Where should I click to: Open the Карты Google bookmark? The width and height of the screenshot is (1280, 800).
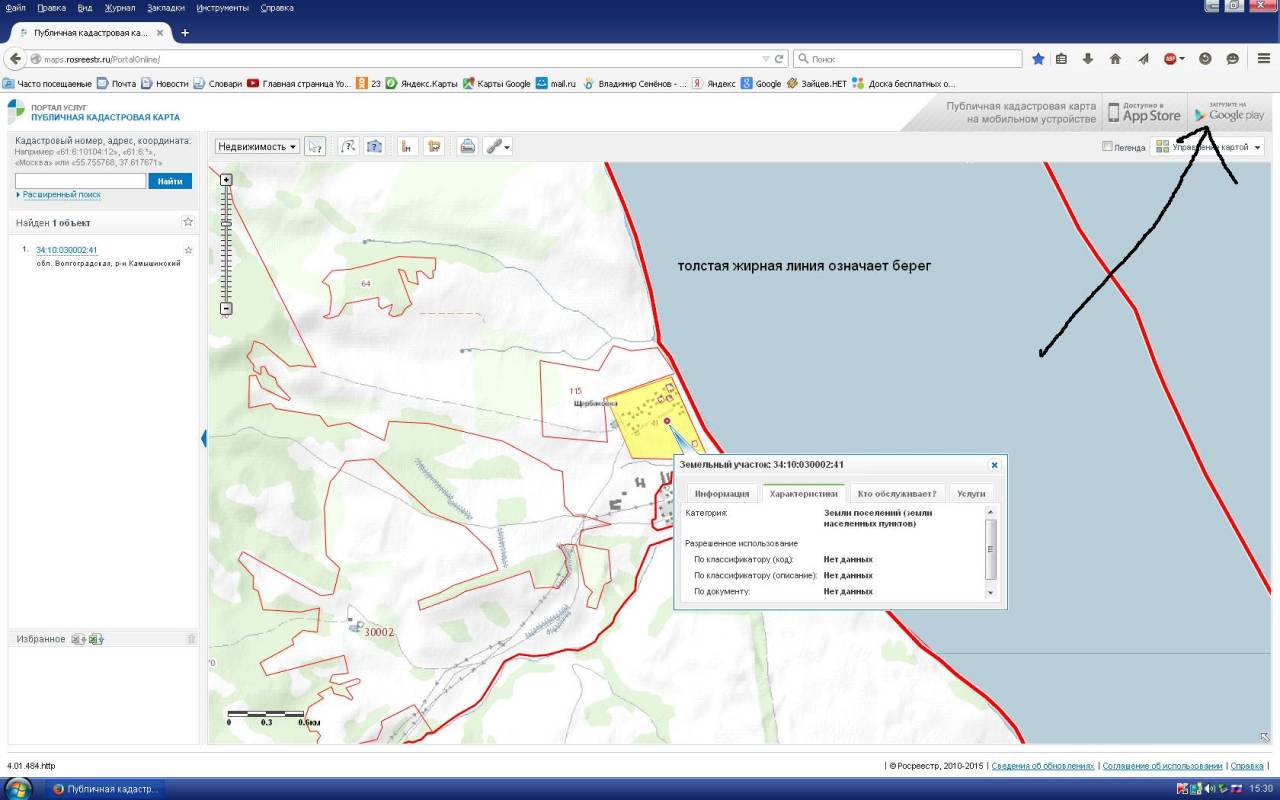pyautogui.click(x=496, y=84)
